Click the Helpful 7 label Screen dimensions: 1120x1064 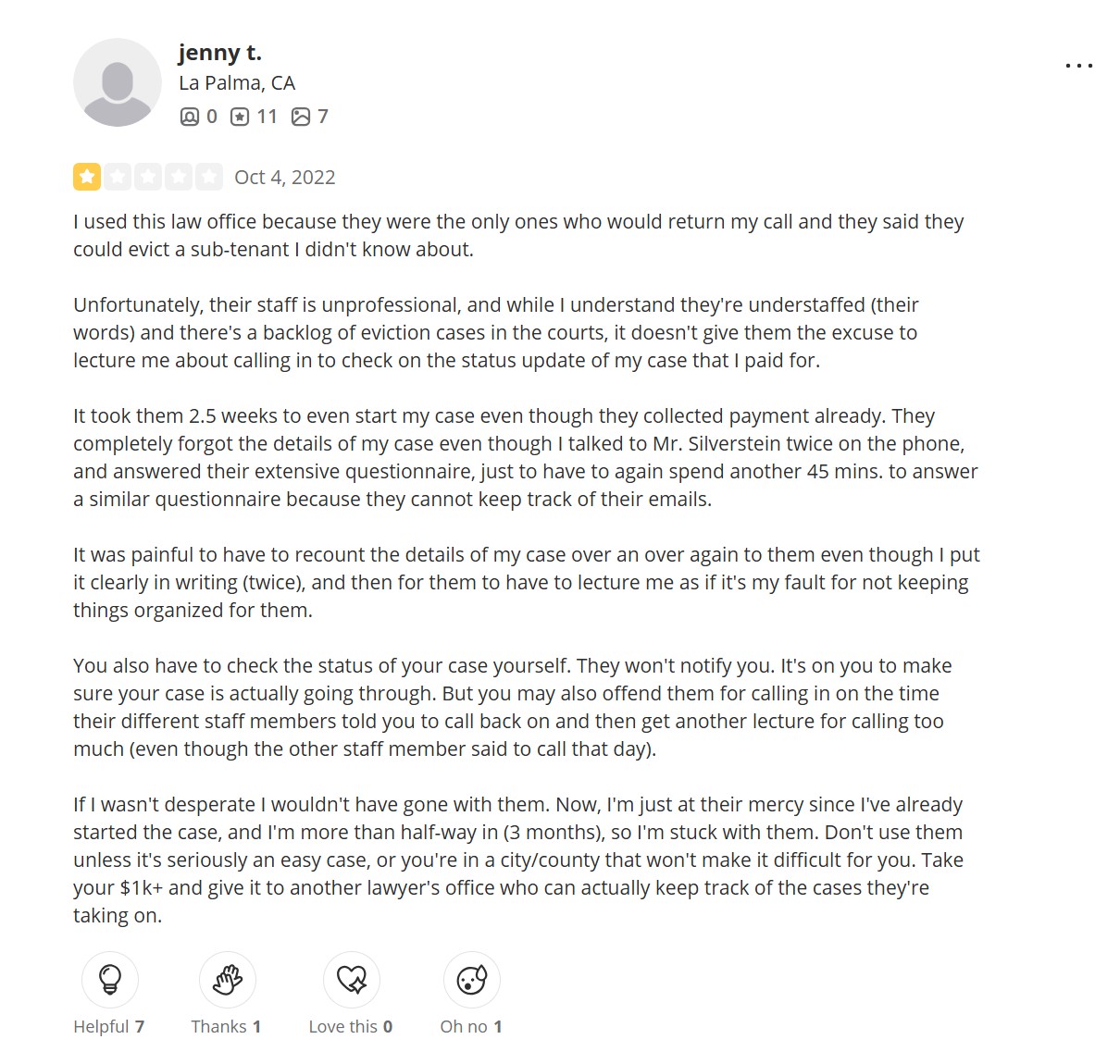tap(109, 1027)
